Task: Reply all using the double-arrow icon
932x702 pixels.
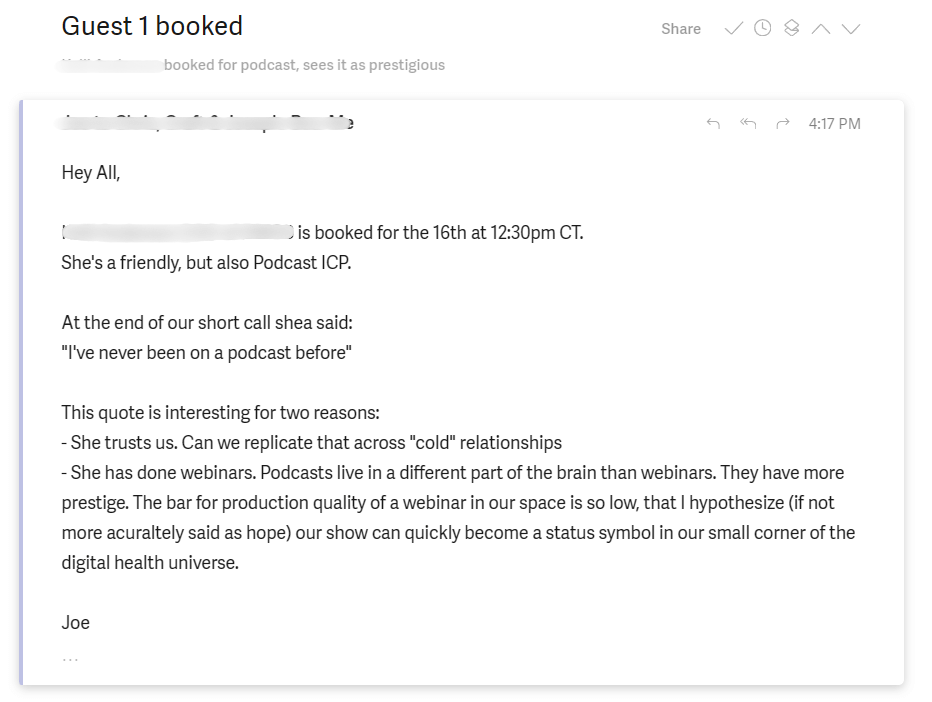Action: (747, 123)
